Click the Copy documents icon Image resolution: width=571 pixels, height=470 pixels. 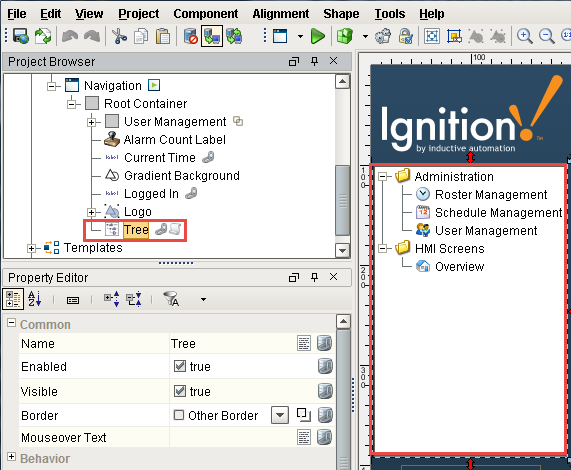141,36
